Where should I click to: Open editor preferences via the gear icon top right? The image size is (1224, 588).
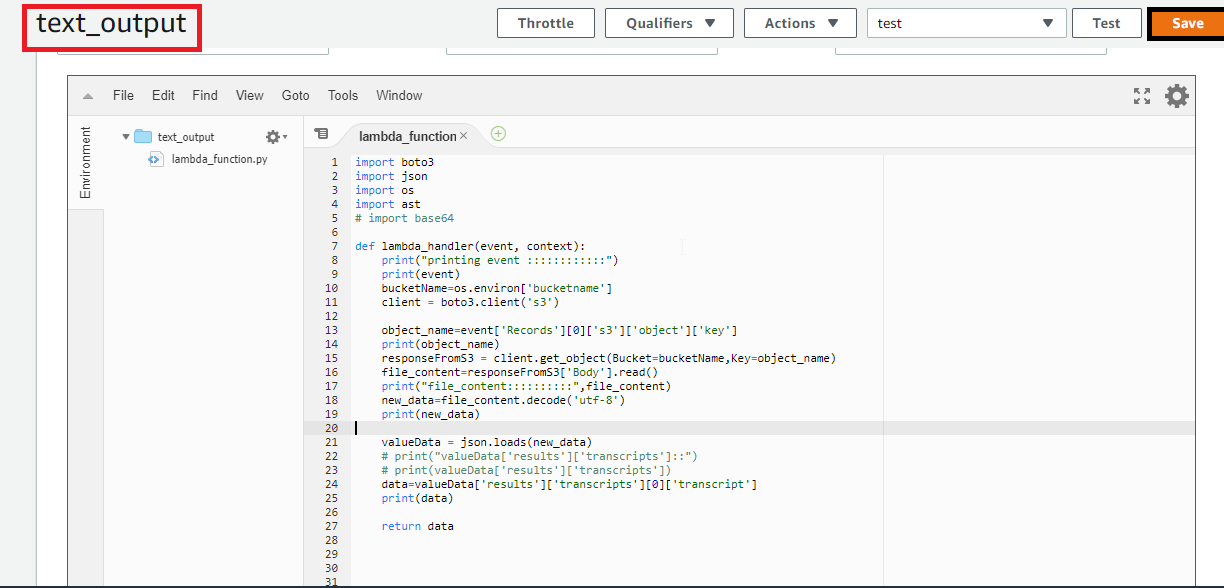(x=1177, y=96)
